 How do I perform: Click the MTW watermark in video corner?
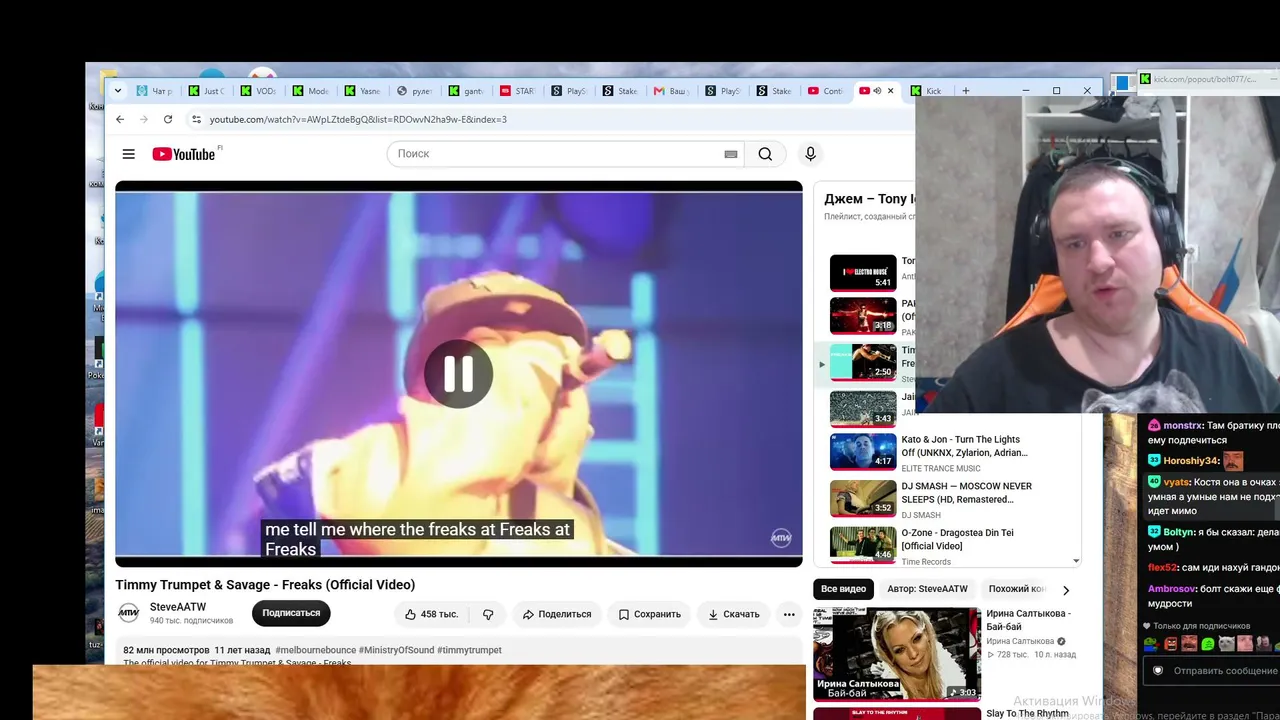(781, 538)
